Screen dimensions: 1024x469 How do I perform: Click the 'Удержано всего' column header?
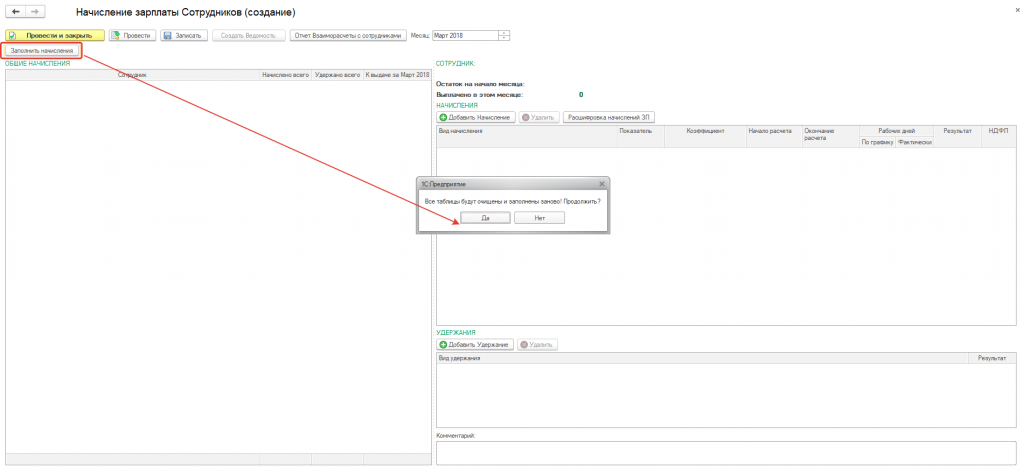(338, 75)
